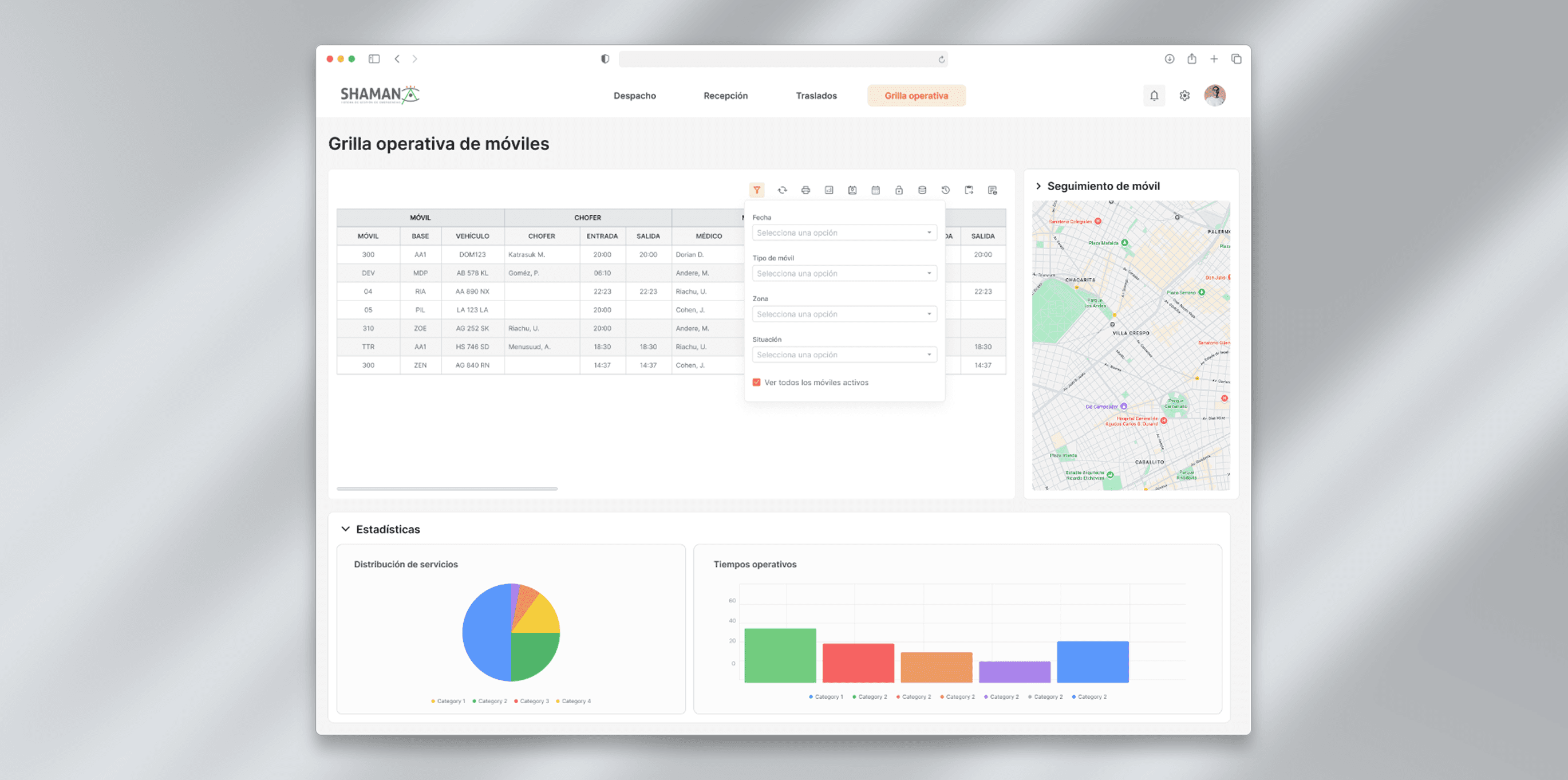The image size is (1568, 780).
Task: Open the Tipo de móvil dropdown
Action: [x=844, y=273]
